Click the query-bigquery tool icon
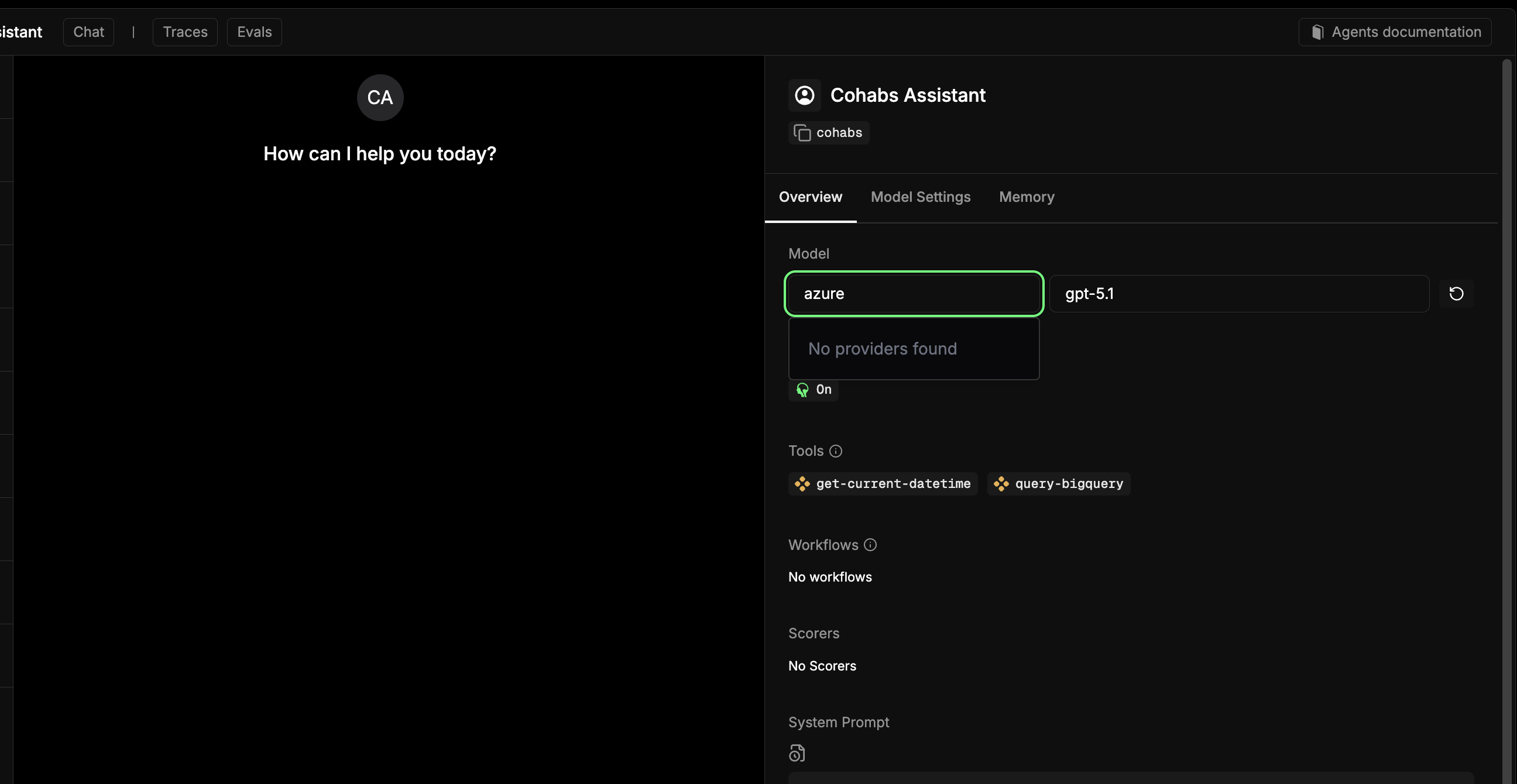The height and width of the screenshot is (784, 1517). pos(1001,484)
